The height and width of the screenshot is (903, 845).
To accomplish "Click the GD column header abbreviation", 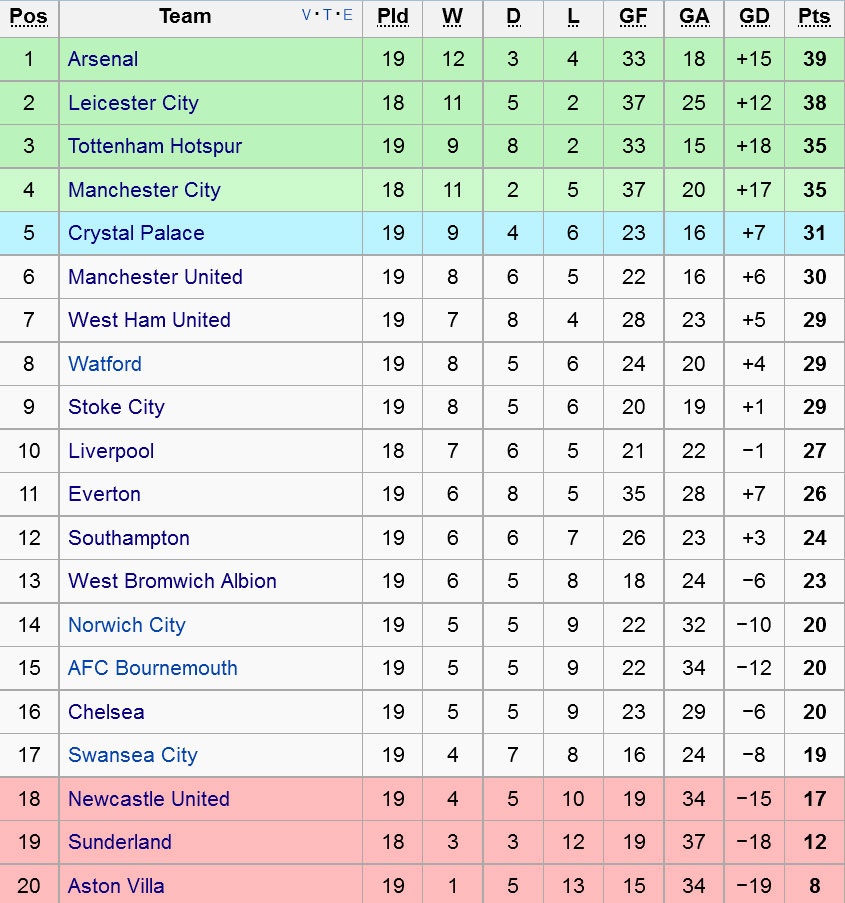I will click(x=754, y=16).
